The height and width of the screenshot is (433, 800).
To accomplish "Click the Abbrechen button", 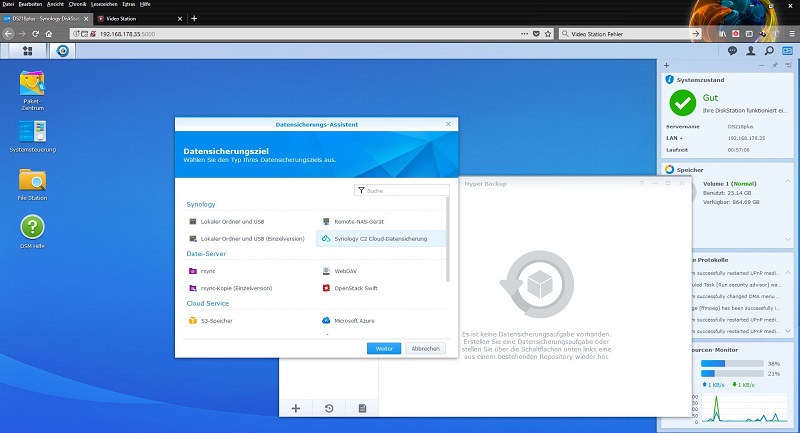I will click(425, 348).
